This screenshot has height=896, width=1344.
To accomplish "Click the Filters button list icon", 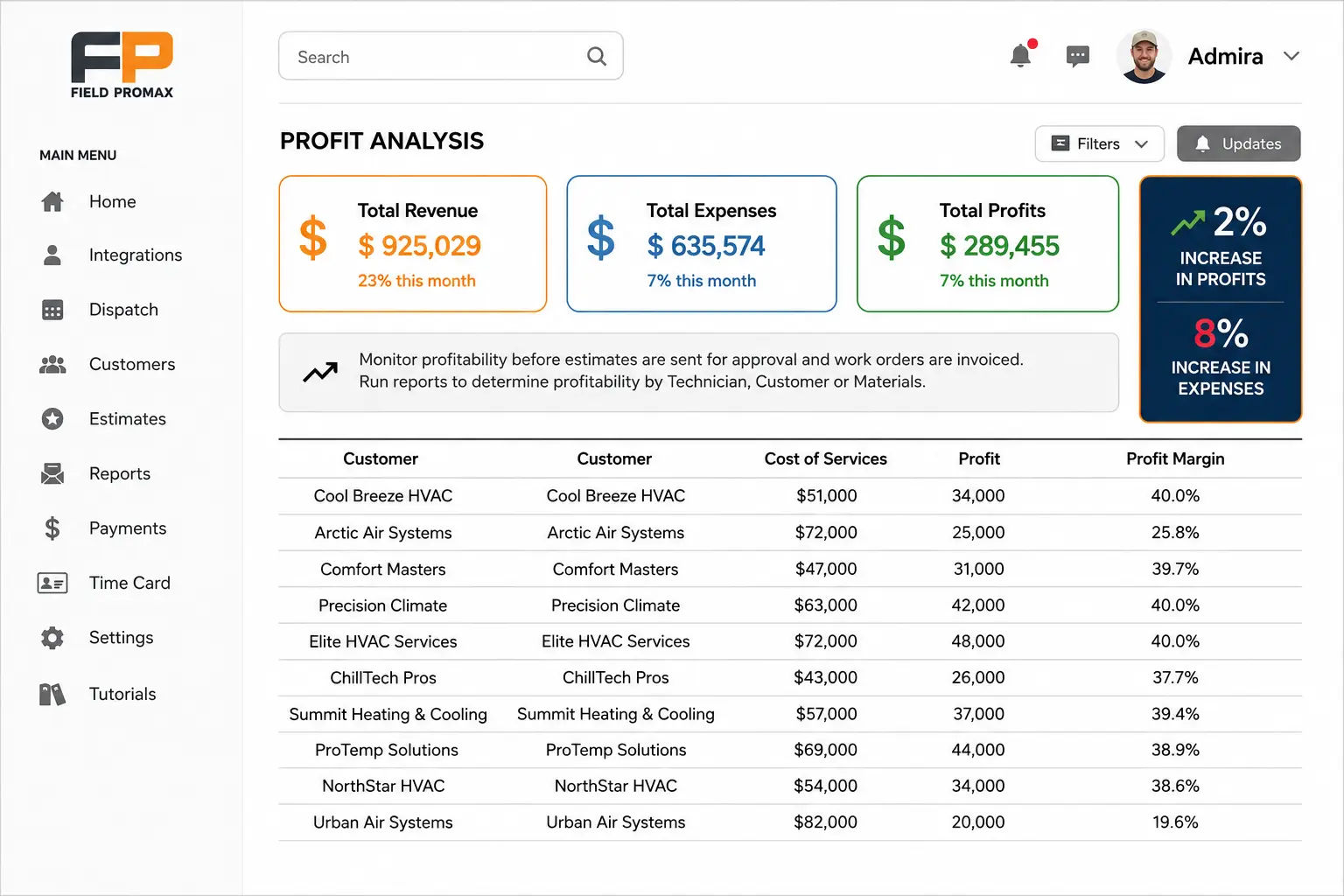I will (1060, 143).
